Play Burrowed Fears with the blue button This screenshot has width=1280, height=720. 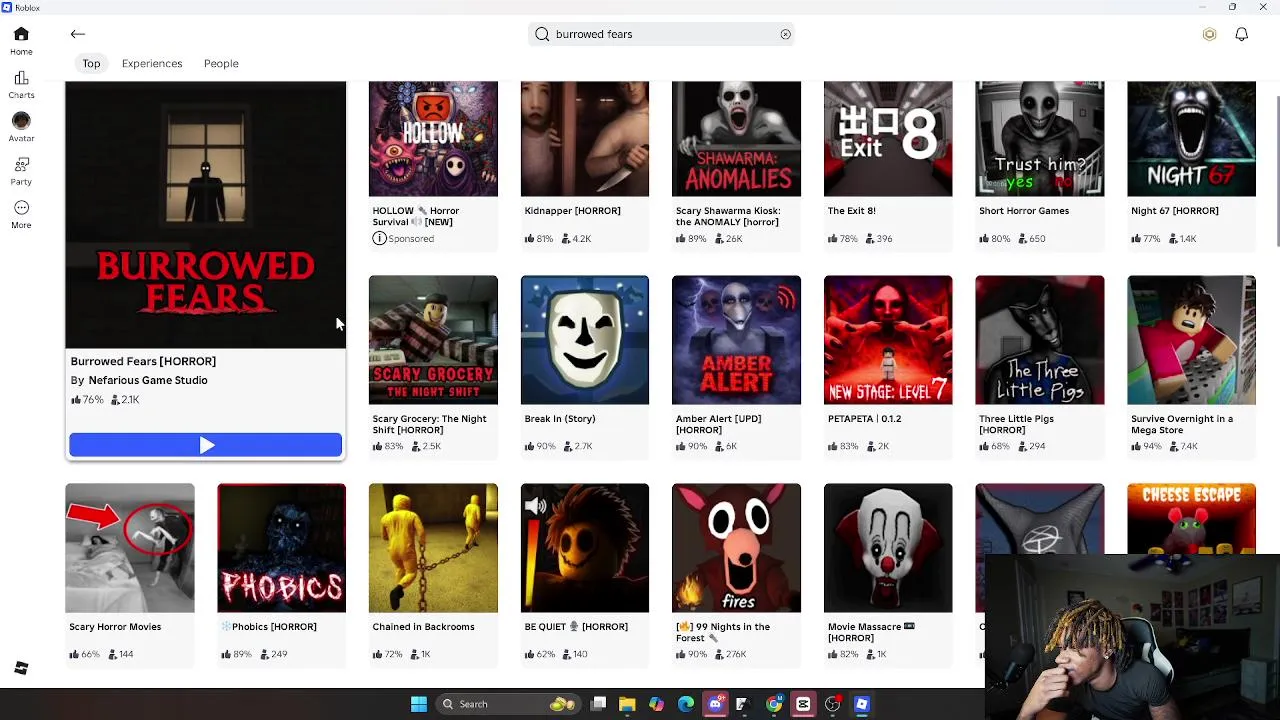(206, 445)
